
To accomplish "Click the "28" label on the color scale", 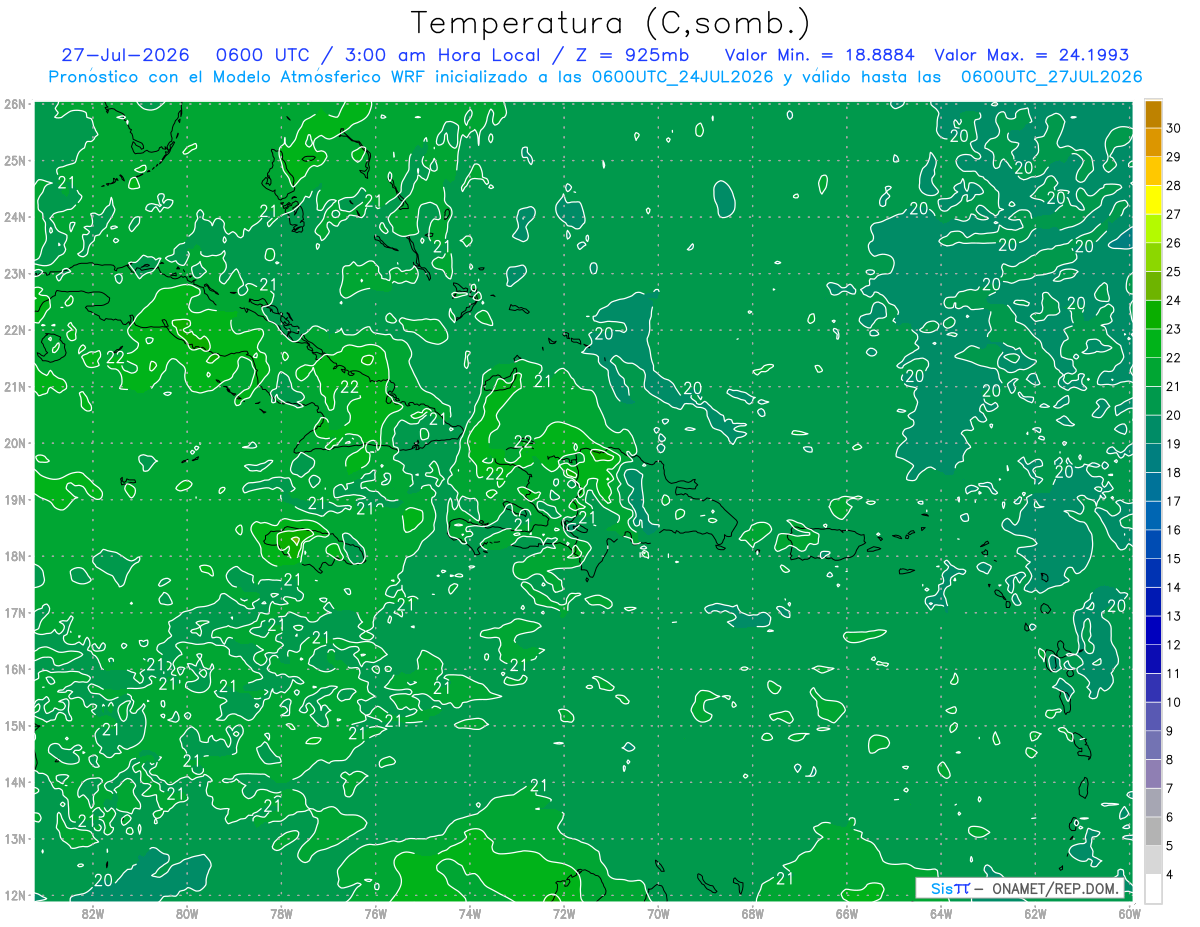I will pos(1173,186).
